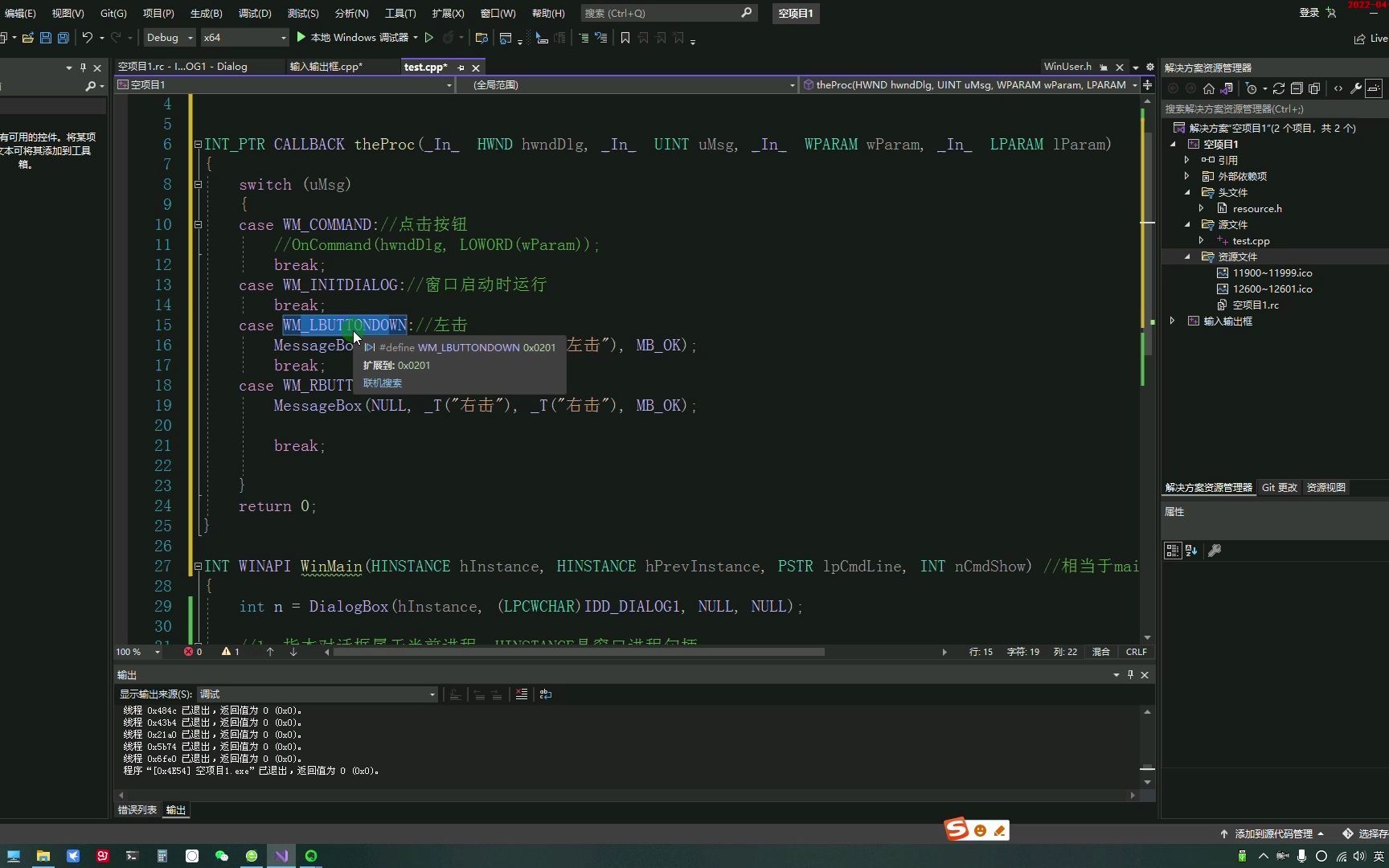
Task: Open the Debug configuration dropdown
Action: pos(170,38)
